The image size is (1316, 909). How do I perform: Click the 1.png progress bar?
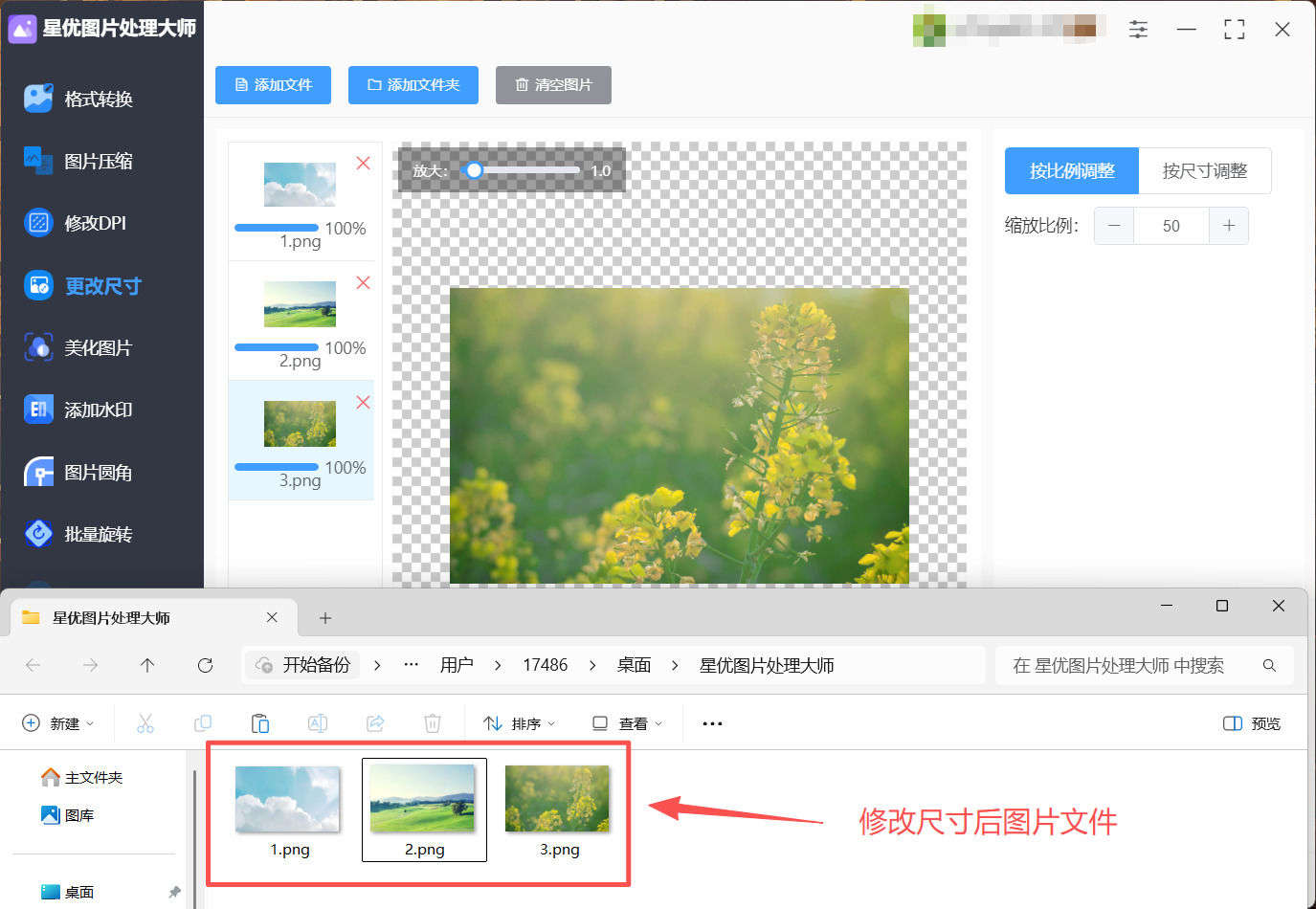[x=277, y=228]
